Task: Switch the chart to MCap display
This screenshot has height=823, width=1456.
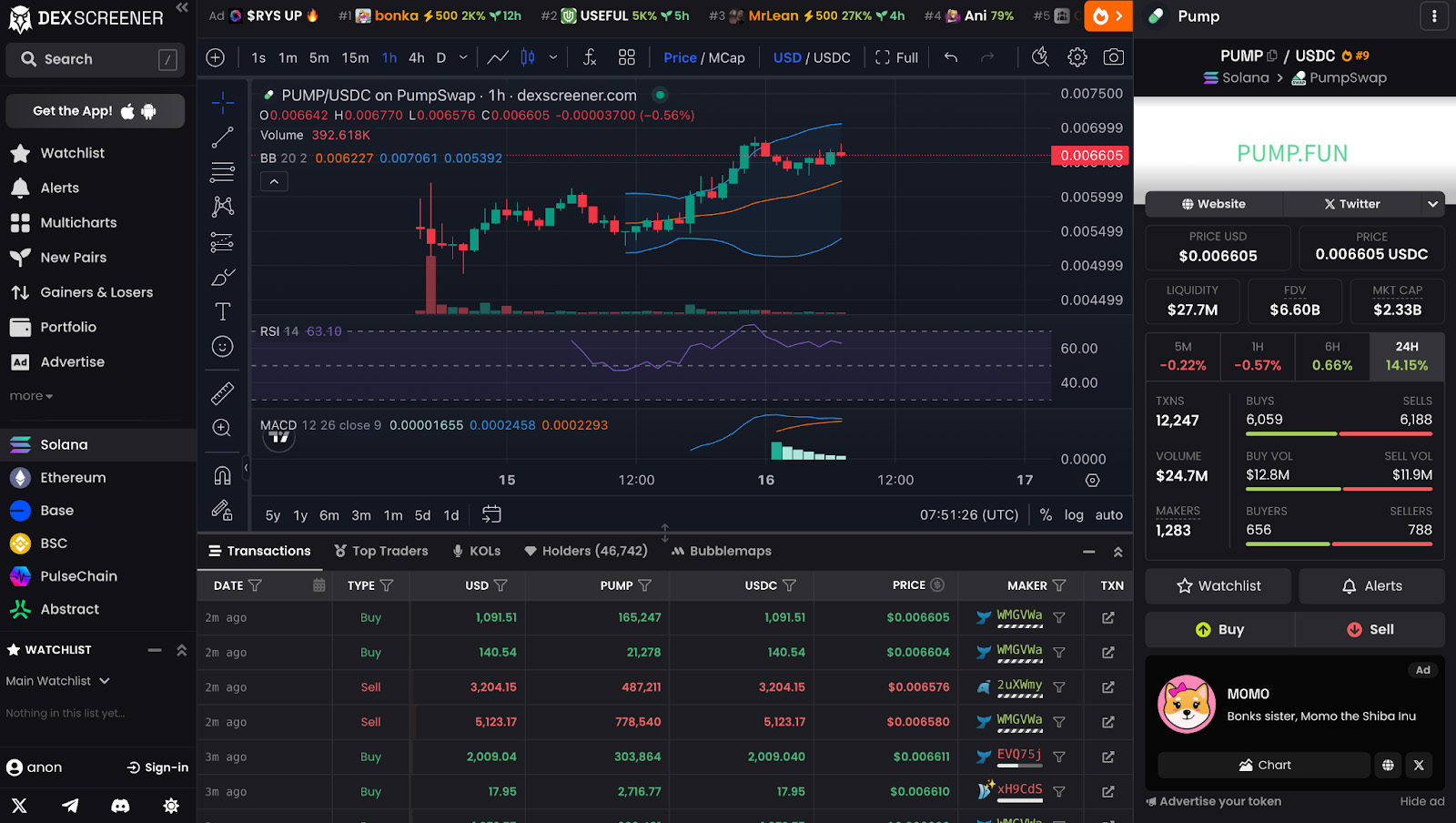Action: tap(728, 56)
